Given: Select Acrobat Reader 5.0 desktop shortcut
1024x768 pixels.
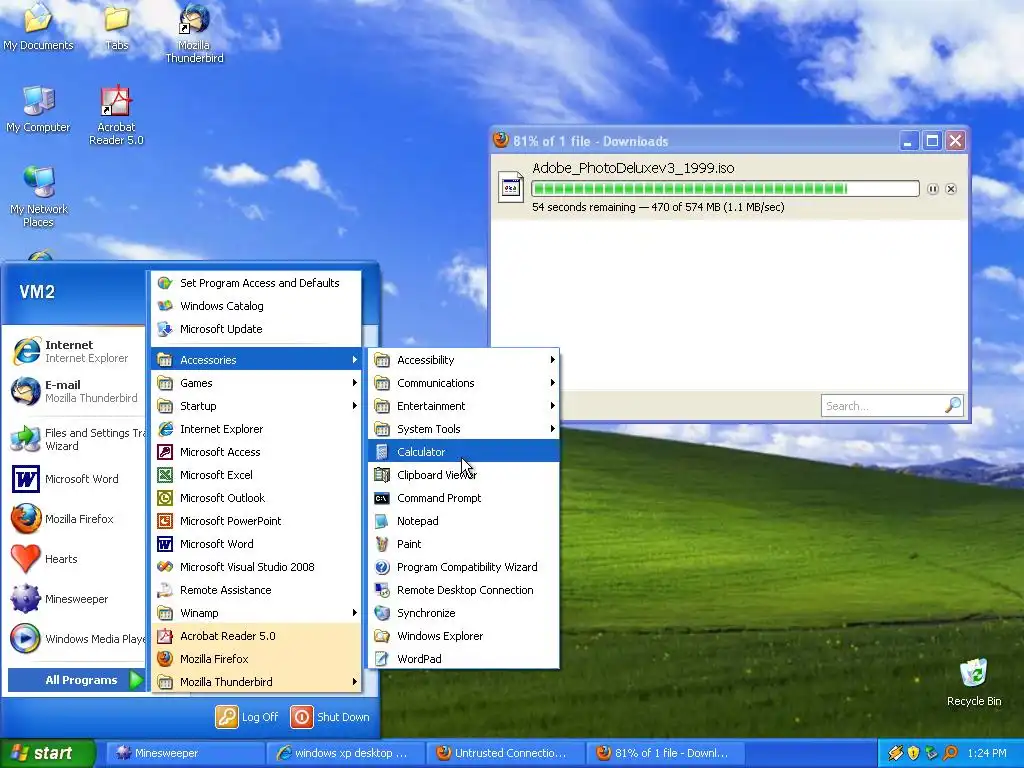Looking at the screenshot, I should point(116,116).
